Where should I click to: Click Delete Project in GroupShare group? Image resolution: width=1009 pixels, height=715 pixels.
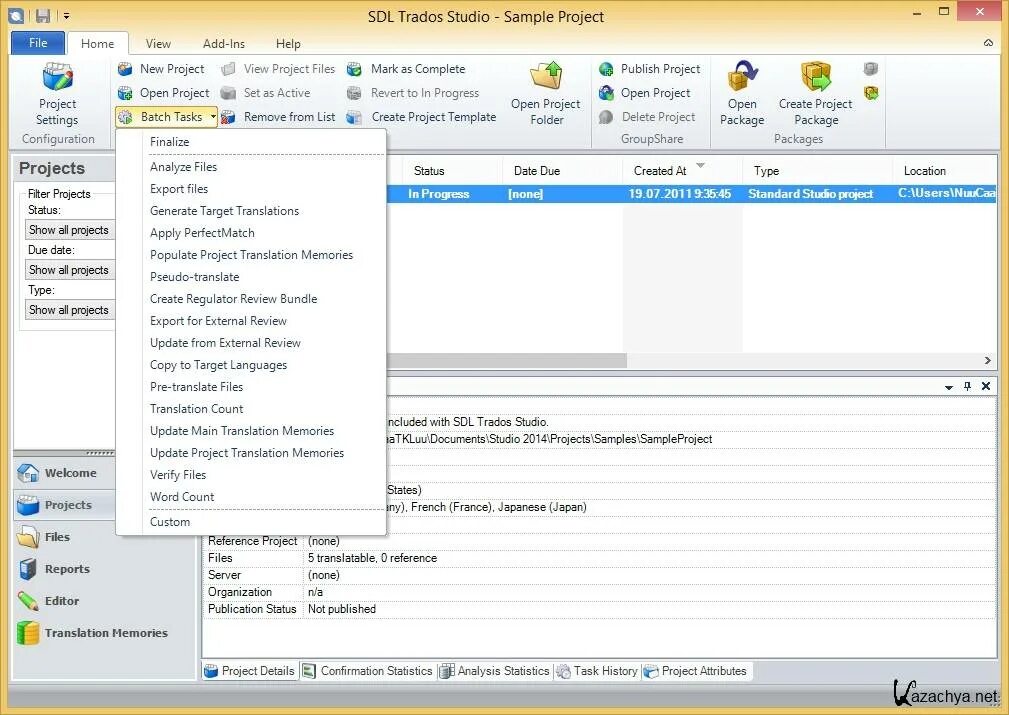[647, 117]
